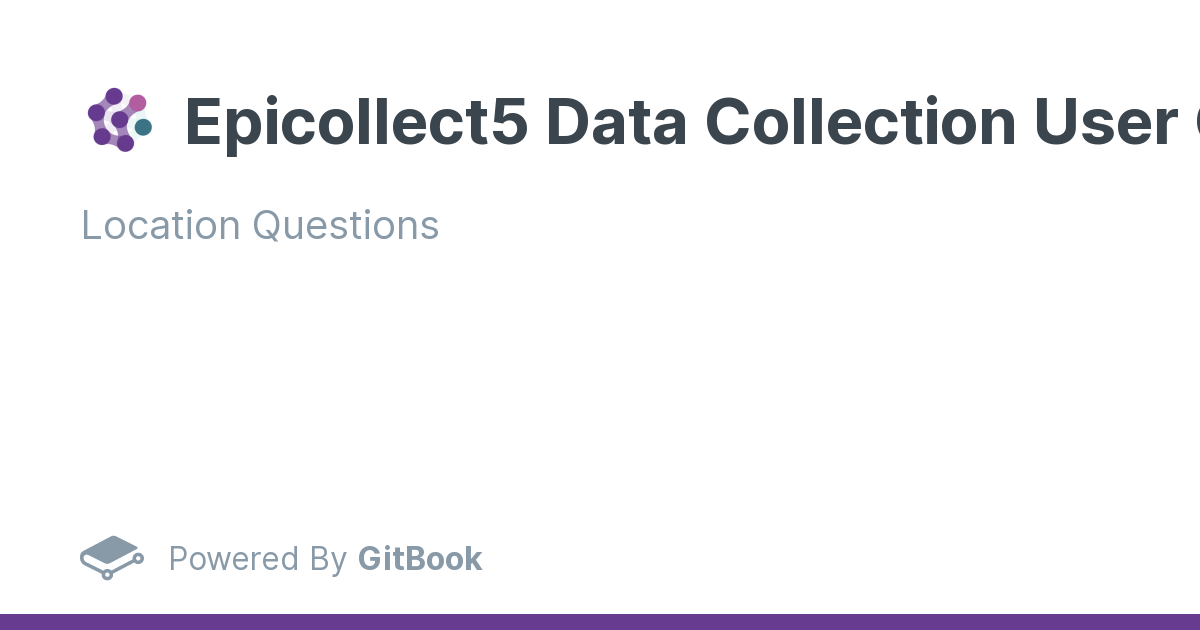Select the word "Epicollect5" in the title
Screen dimensions: 1200x630
356,122
